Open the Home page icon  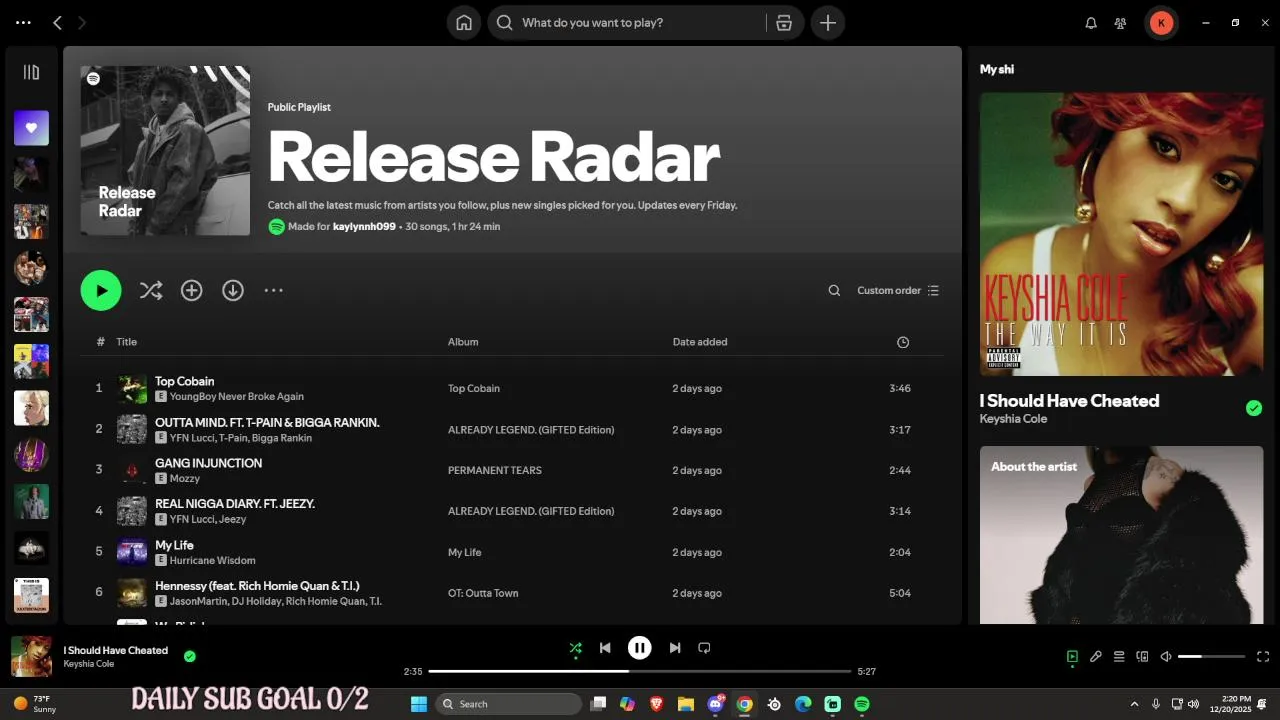[464, 22]
